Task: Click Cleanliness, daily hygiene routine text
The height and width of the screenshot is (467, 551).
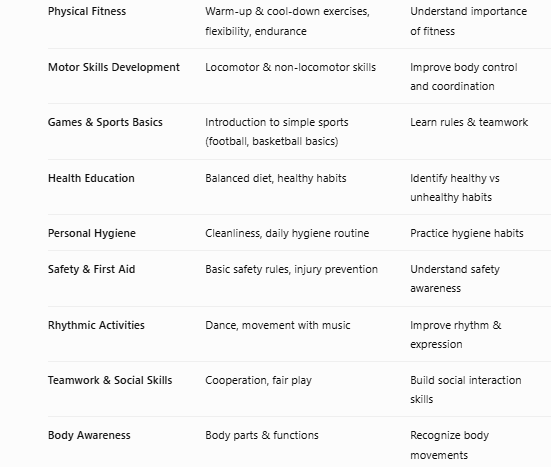Action: pyautogui.click(x=287, y=233)
